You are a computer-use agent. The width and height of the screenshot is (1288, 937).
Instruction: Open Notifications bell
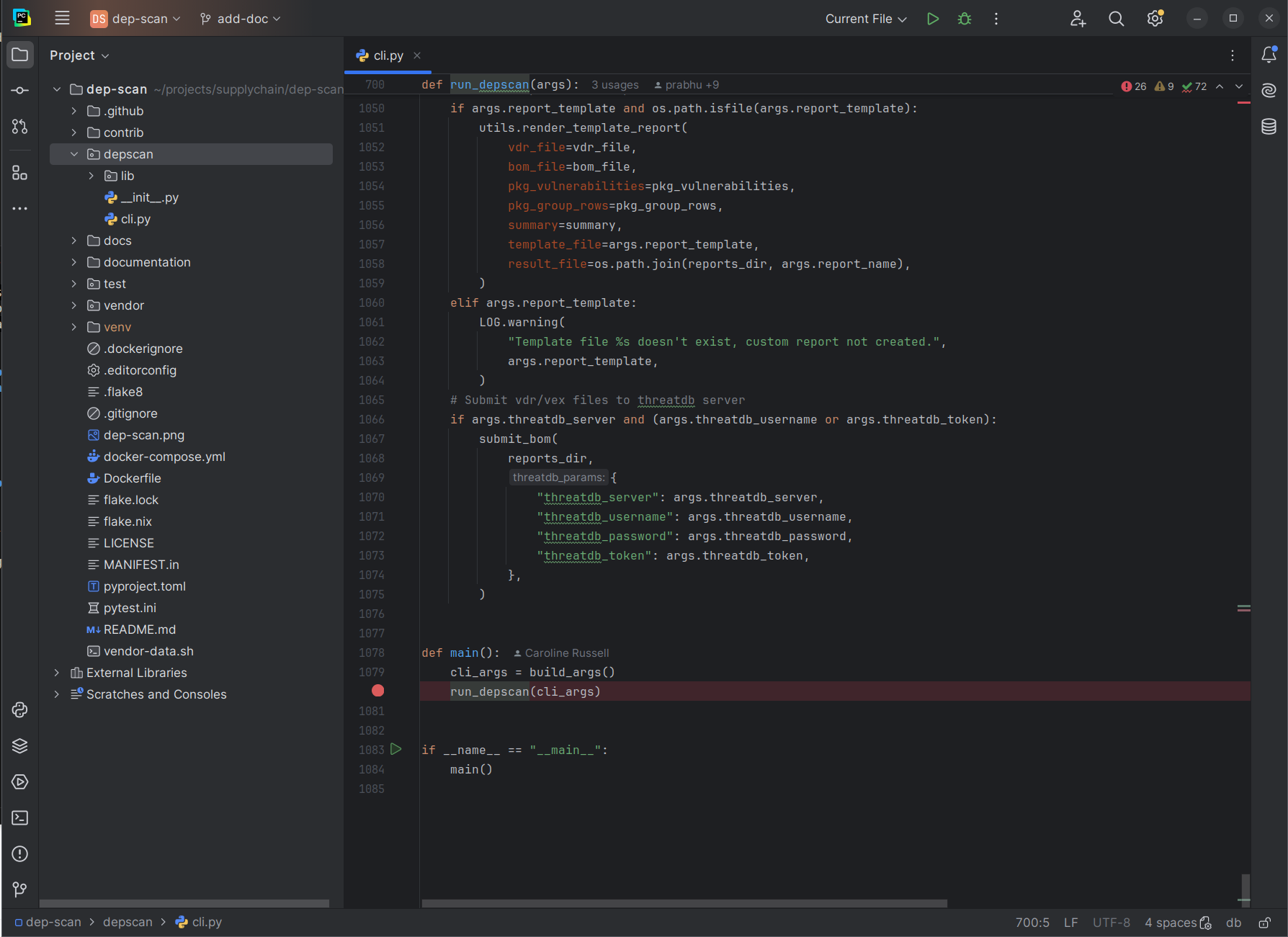[x=1269, y=55]
